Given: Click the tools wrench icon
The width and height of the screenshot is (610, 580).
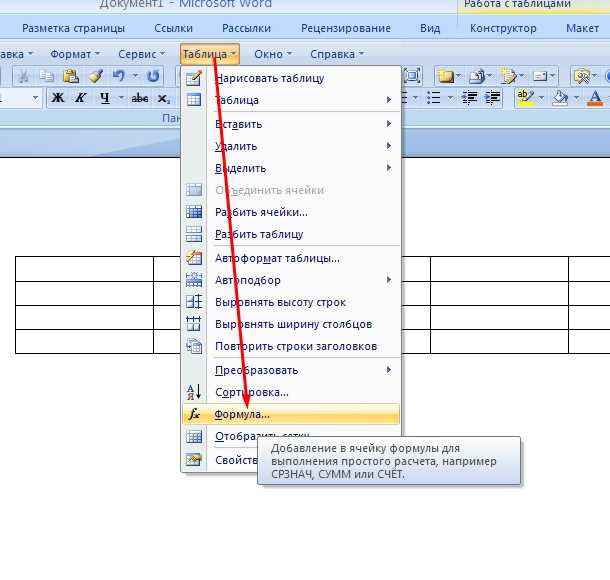Looking at the screenshot, I should pyautogui.click(x=582, y=76).
